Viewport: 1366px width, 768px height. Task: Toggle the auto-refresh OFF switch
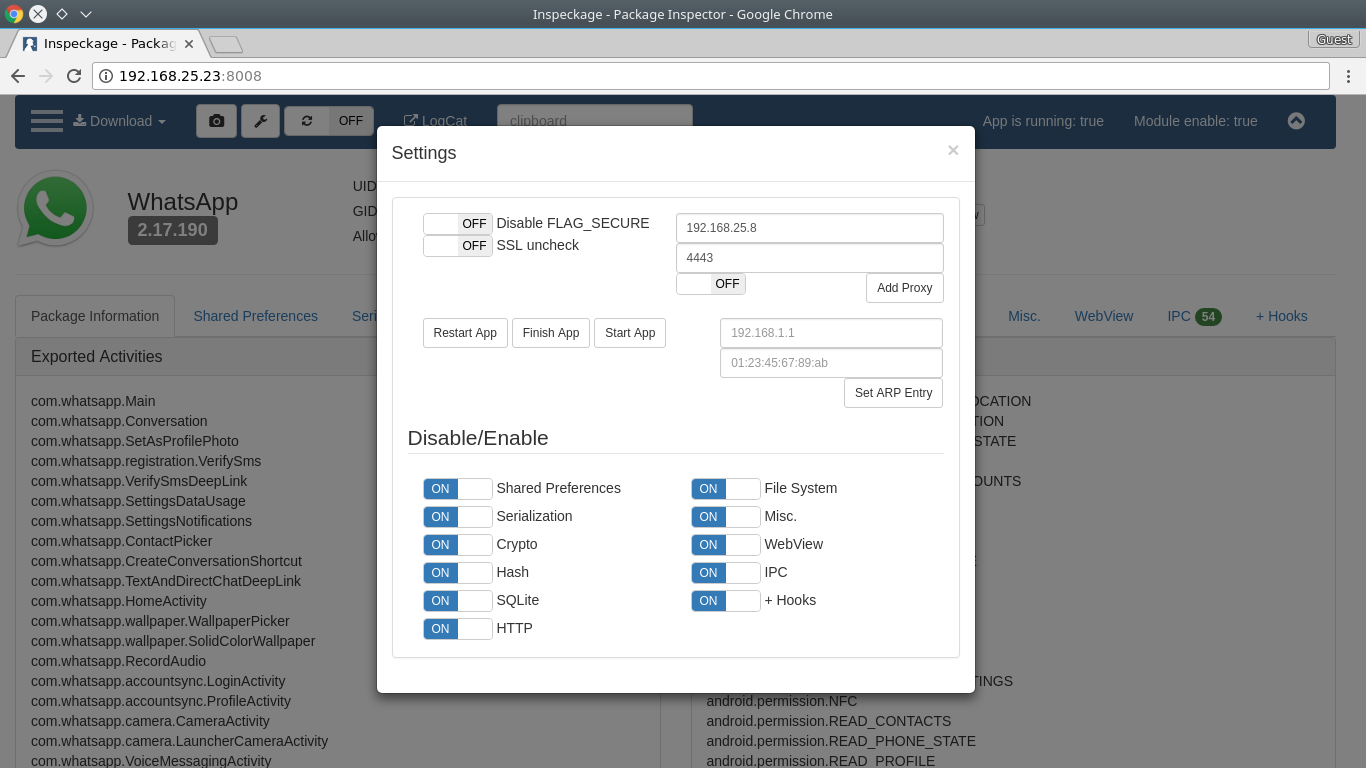point(329,121)
